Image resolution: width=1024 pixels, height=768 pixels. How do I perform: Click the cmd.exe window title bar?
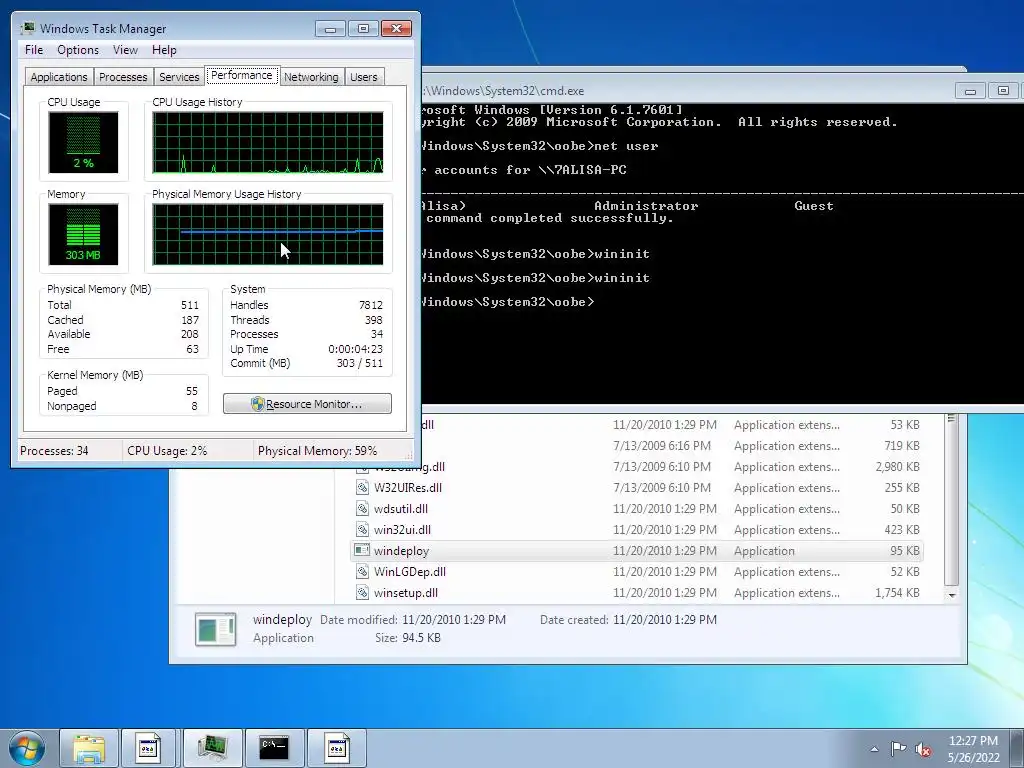pyautogui.click(x=686, y=91)
